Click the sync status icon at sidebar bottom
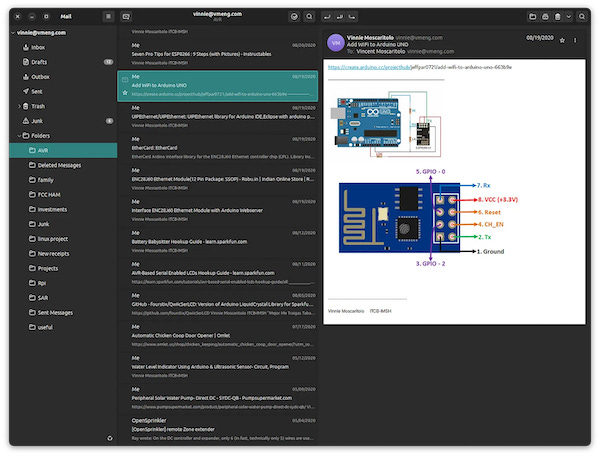The image size is (600, 456). click(110, 438)
